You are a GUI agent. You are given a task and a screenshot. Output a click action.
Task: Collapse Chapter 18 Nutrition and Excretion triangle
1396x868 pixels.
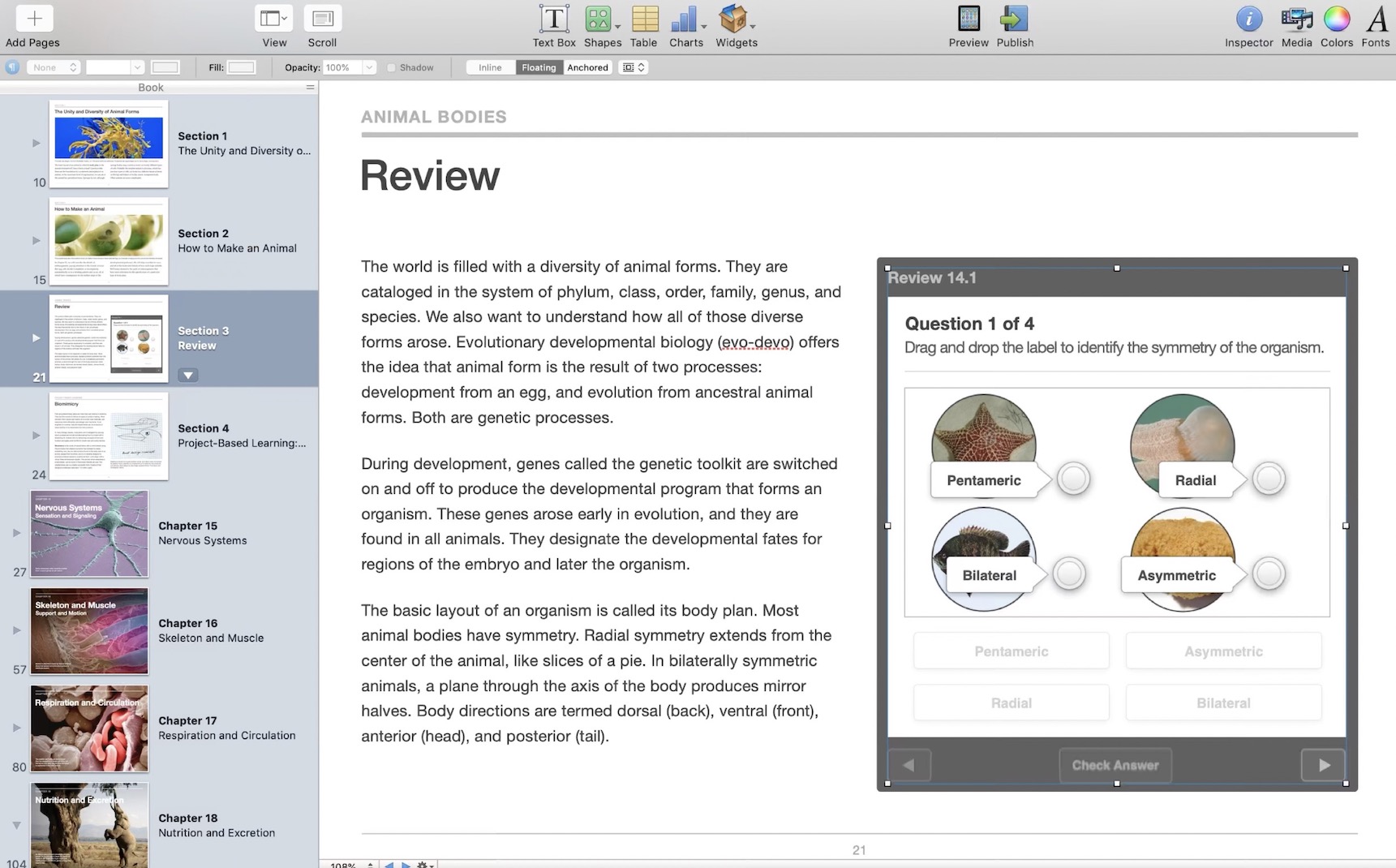pos(16,825)
